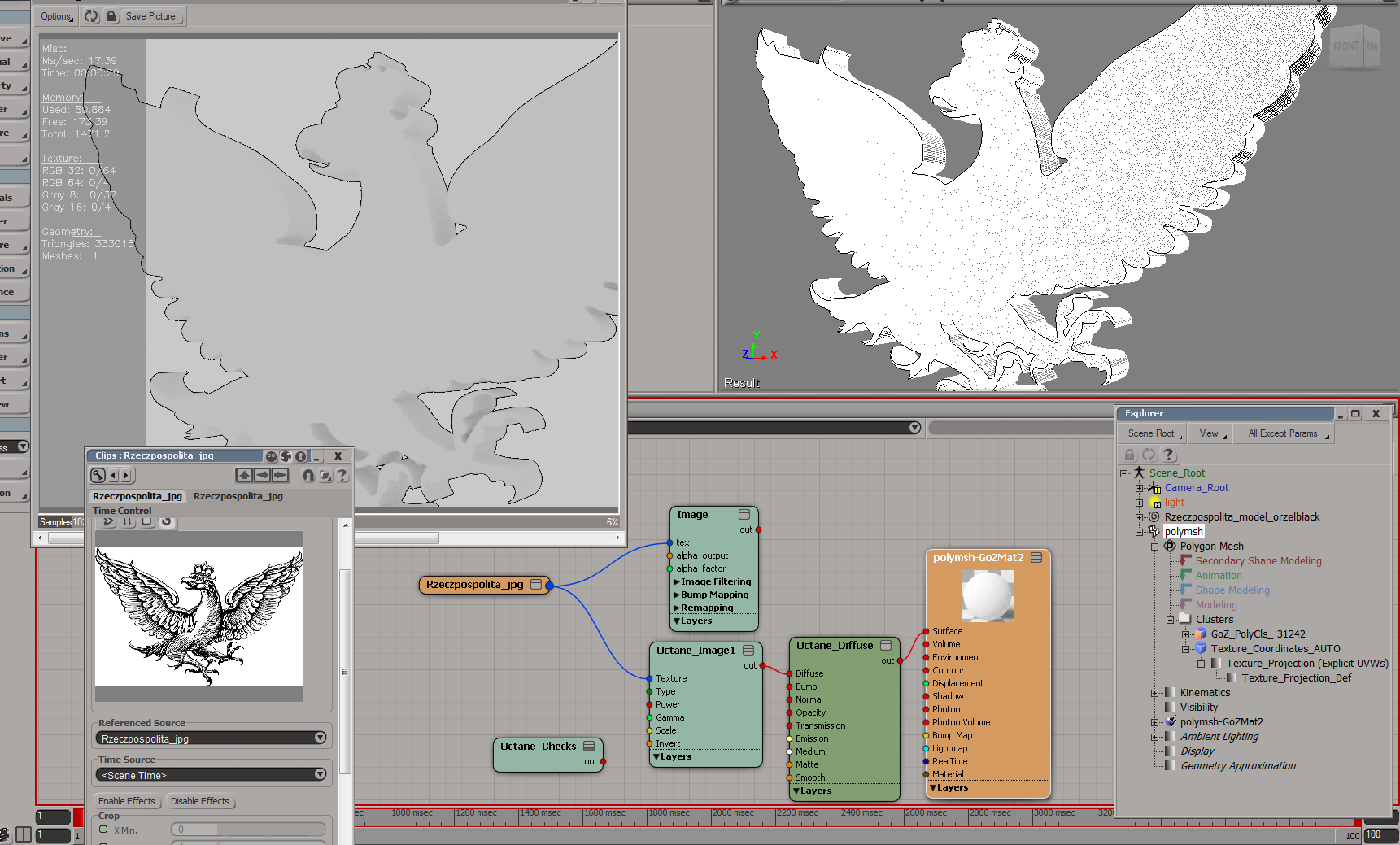The width and height of the screenshot is (1400, 845).
Task: Expand the Kinematics tree node
Action: 1154,693
